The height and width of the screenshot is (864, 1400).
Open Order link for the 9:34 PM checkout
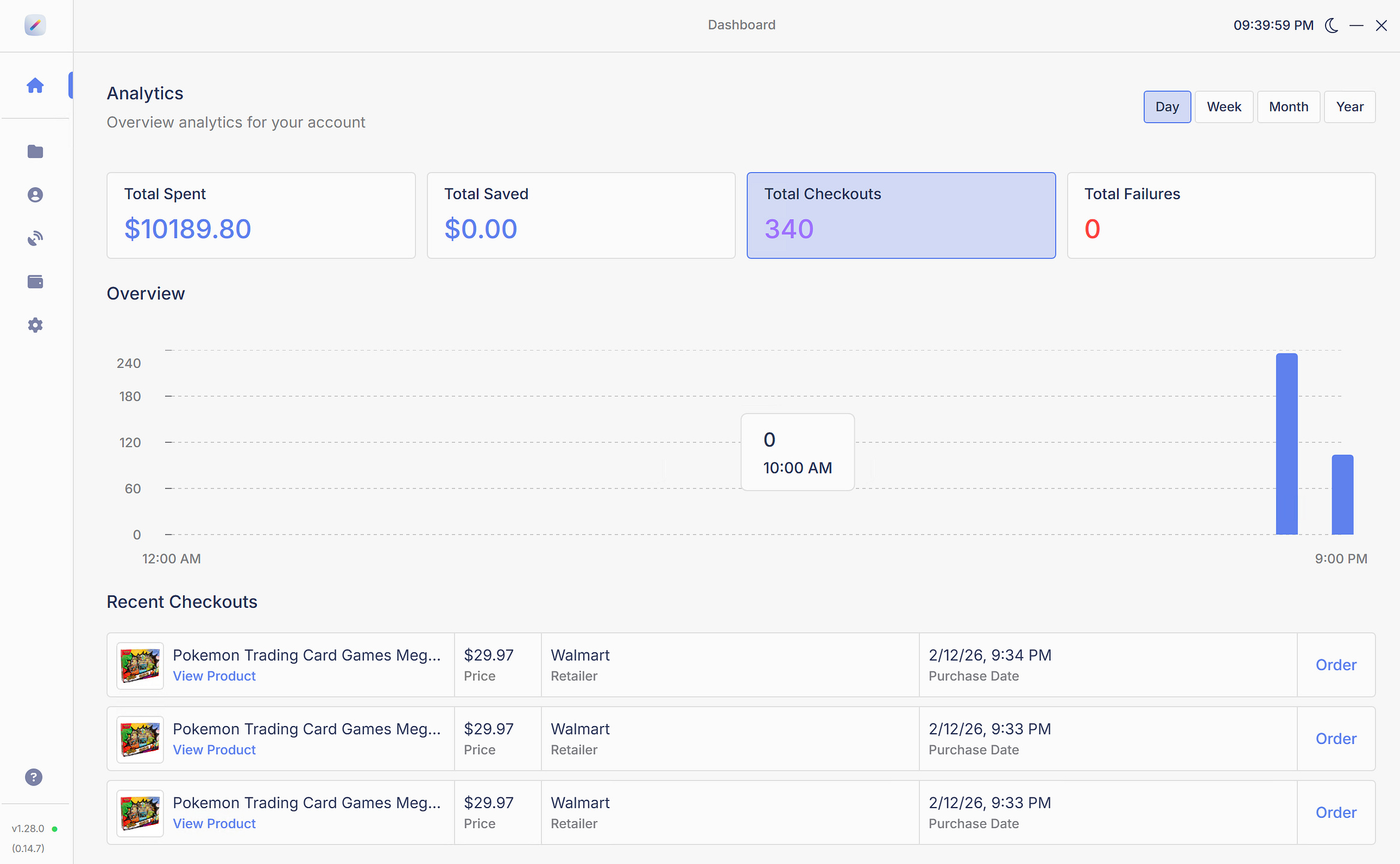(x=1336, y=665)
